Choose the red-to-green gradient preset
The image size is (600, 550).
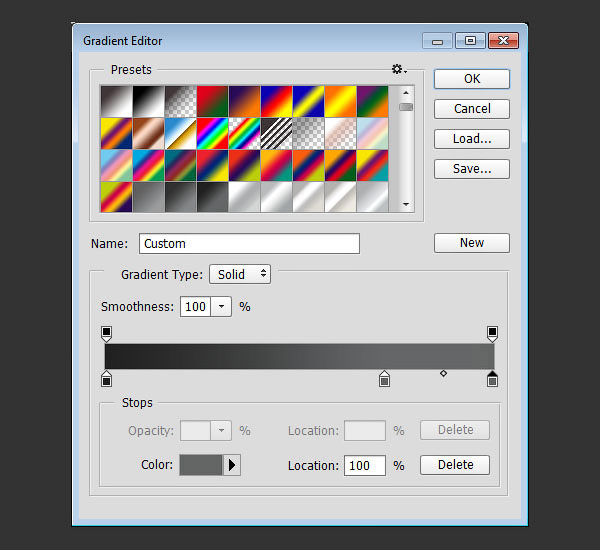point(212,101)
